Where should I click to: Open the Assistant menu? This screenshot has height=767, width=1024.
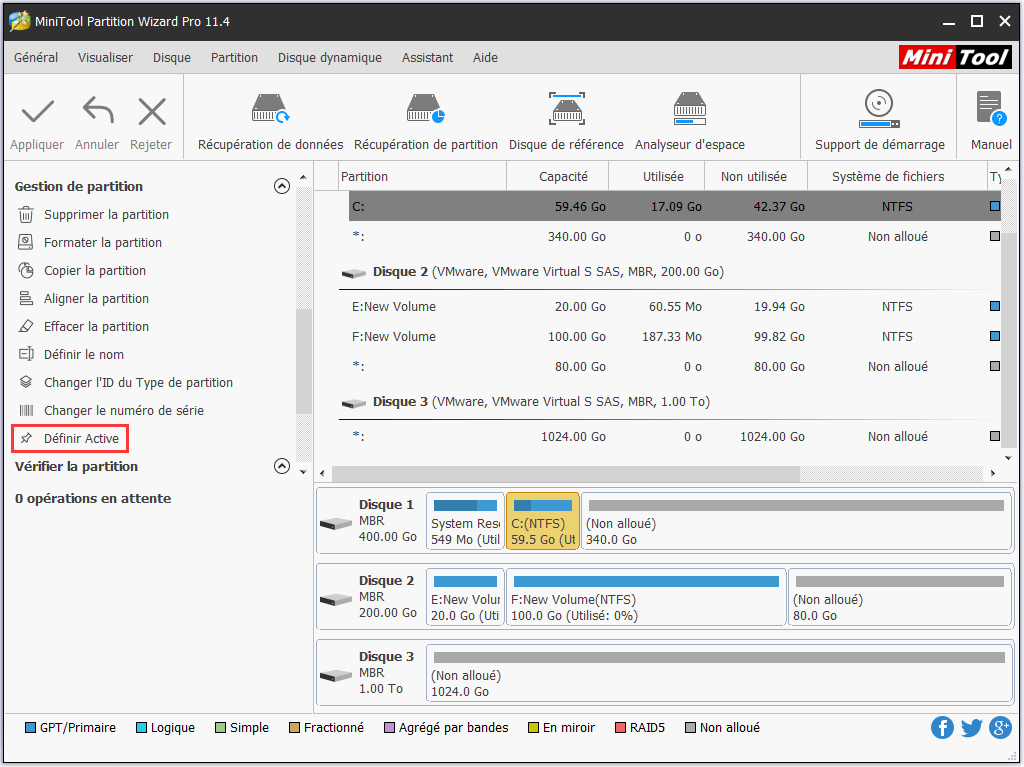(427, 57)
